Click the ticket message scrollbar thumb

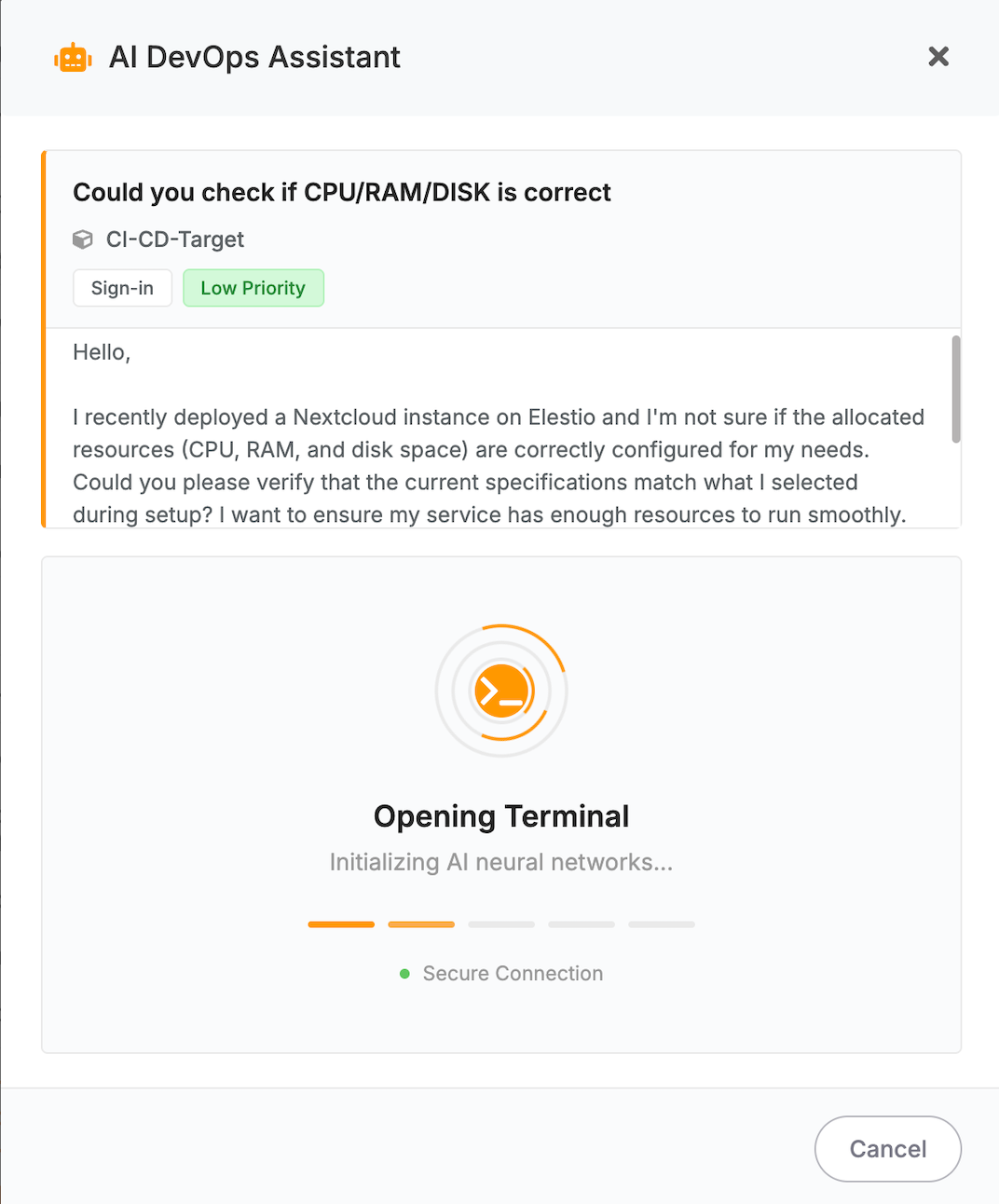pyautogui.click(x=955, y=390)
